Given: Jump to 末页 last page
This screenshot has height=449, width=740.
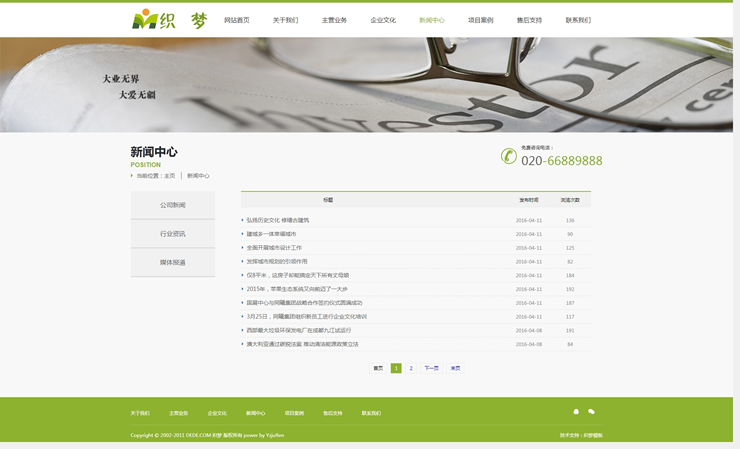Looking at the screenshot, I should click(x=455, y=368).
